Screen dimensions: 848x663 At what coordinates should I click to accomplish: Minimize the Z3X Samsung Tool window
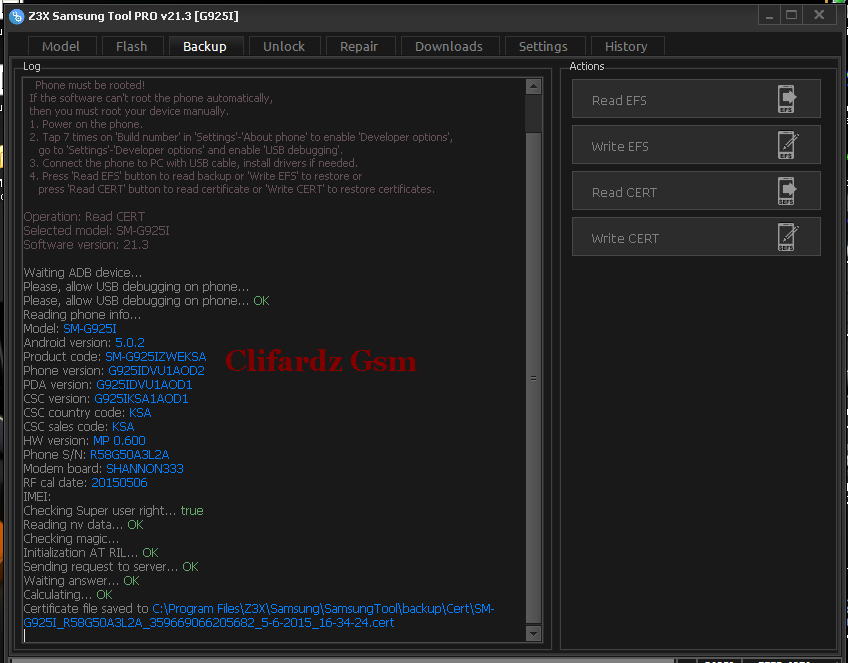(770, 15)
